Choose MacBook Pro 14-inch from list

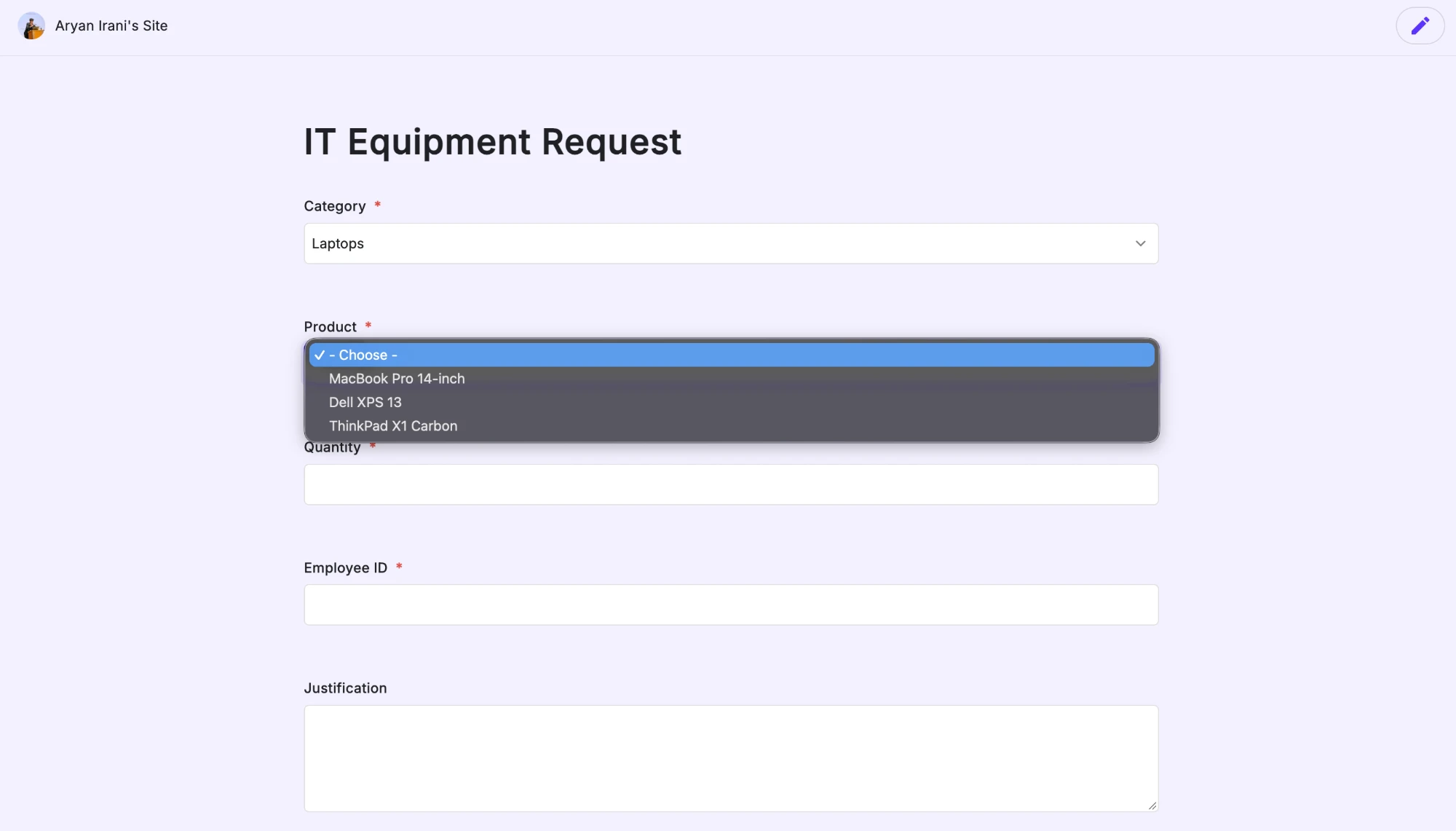pos(732,379)
